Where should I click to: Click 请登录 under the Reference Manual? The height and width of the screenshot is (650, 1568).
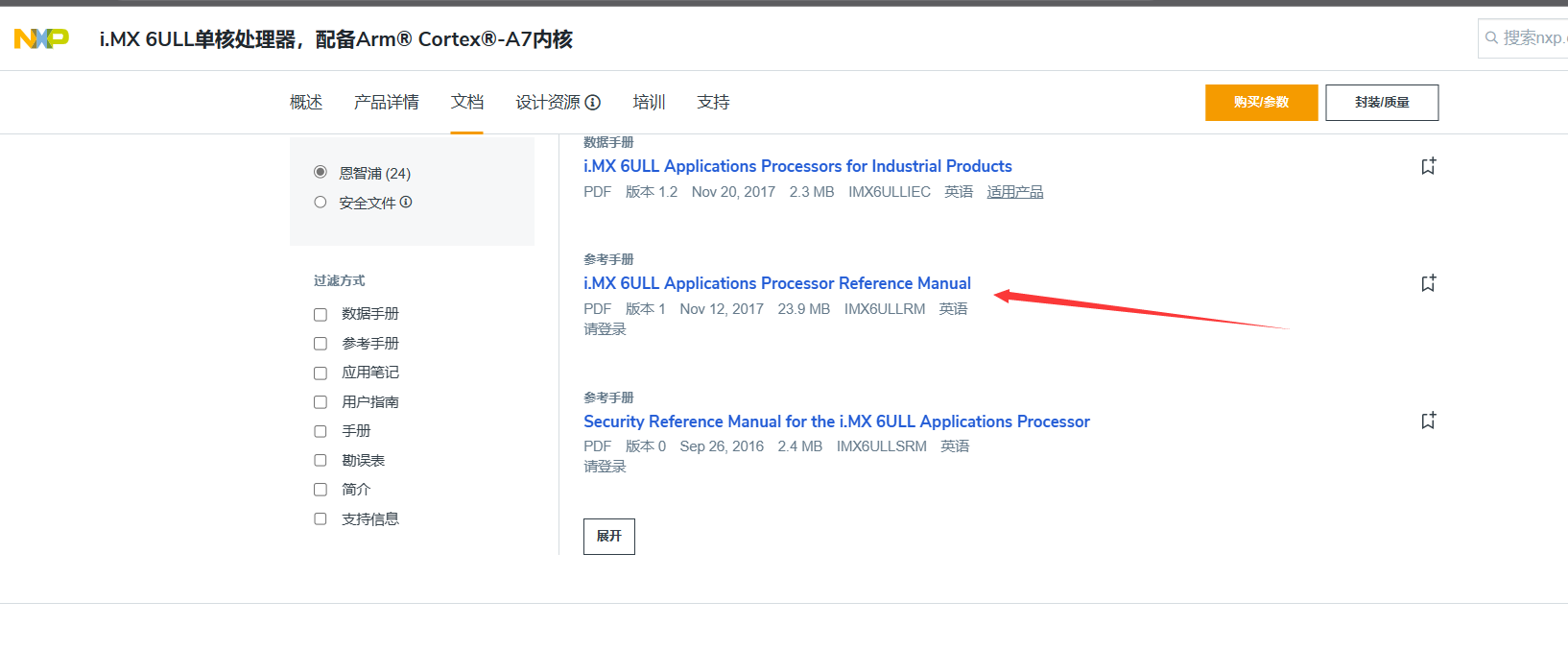tap(605, 329)
